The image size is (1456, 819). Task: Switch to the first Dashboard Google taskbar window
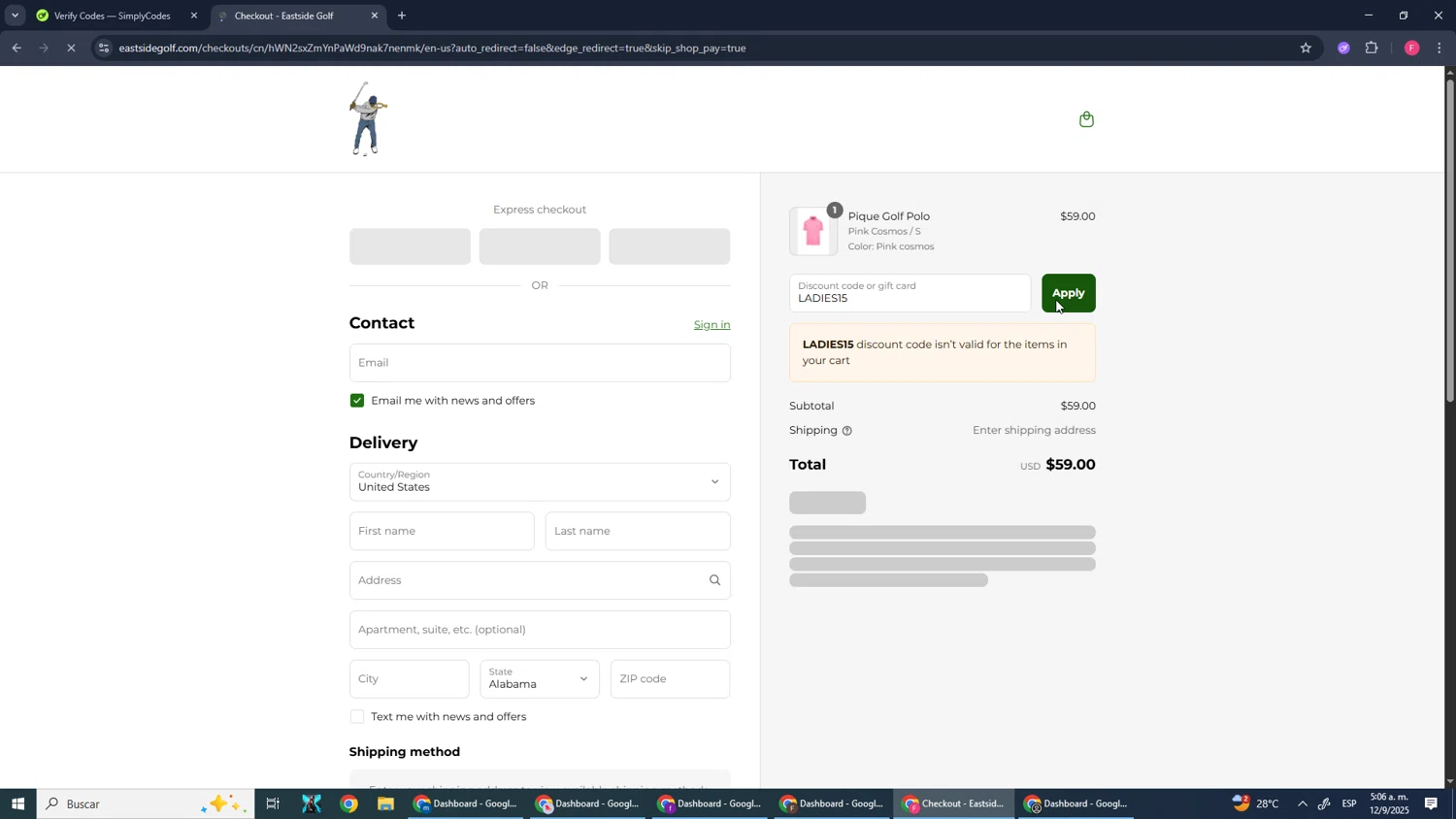467,803
